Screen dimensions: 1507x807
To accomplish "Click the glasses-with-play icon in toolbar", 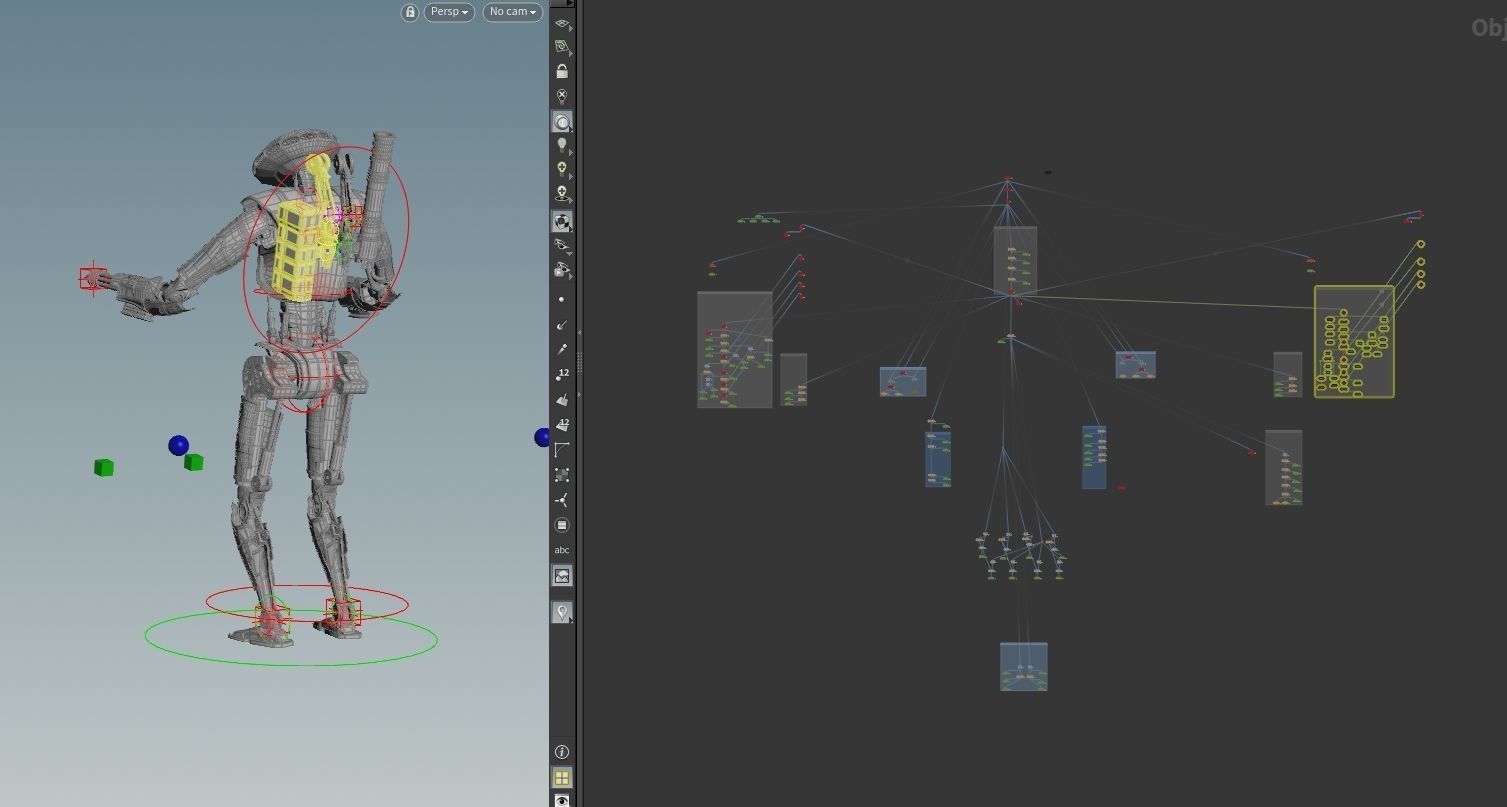I will tap(562, 270).
